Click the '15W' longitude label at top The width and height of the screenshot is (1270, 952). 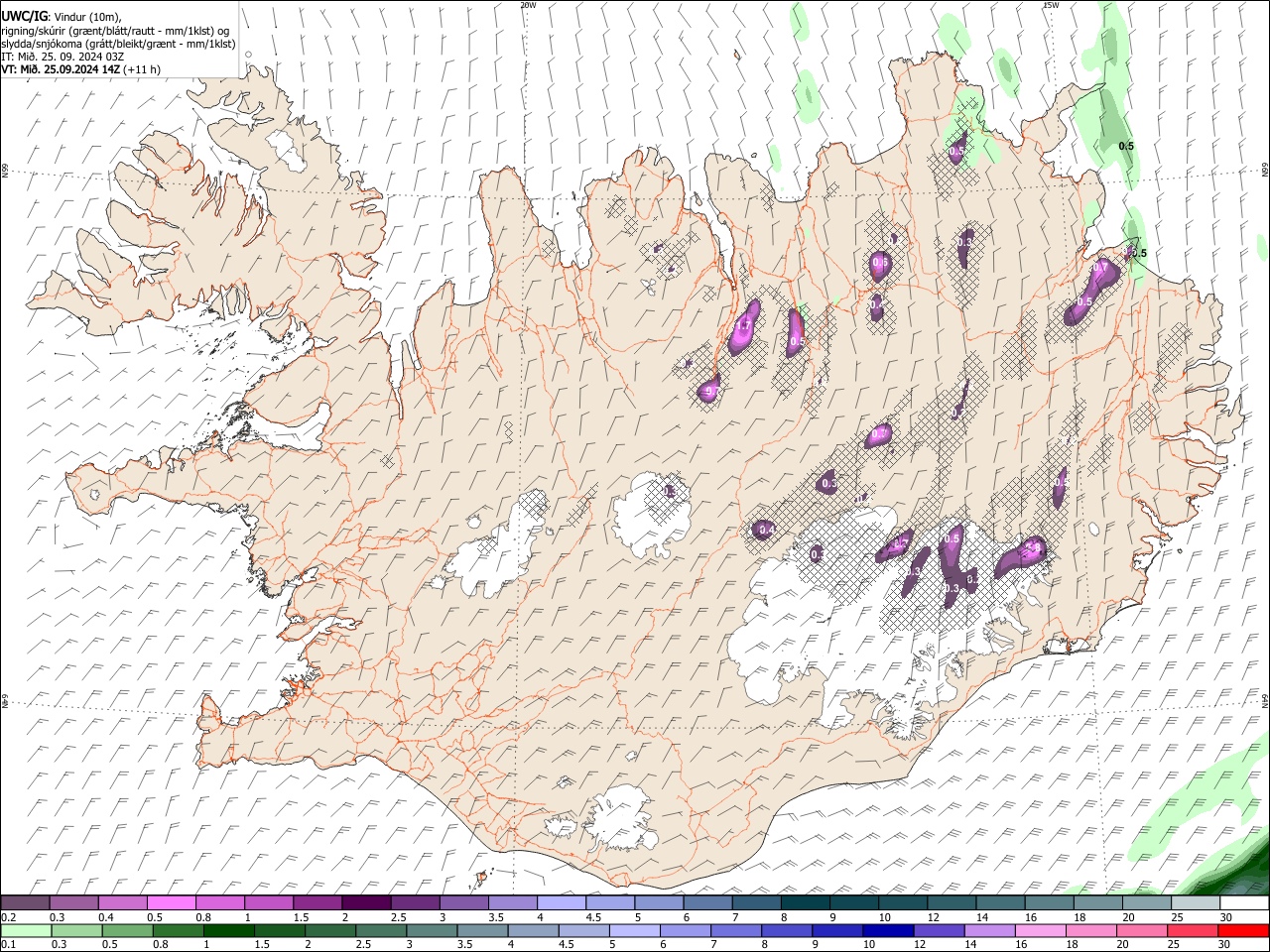coord(1051,5)
